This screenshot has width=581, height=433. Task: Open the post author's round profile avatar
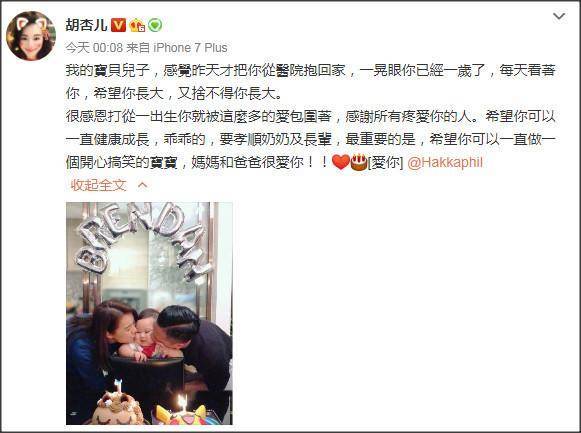click(x=31, y=36)
